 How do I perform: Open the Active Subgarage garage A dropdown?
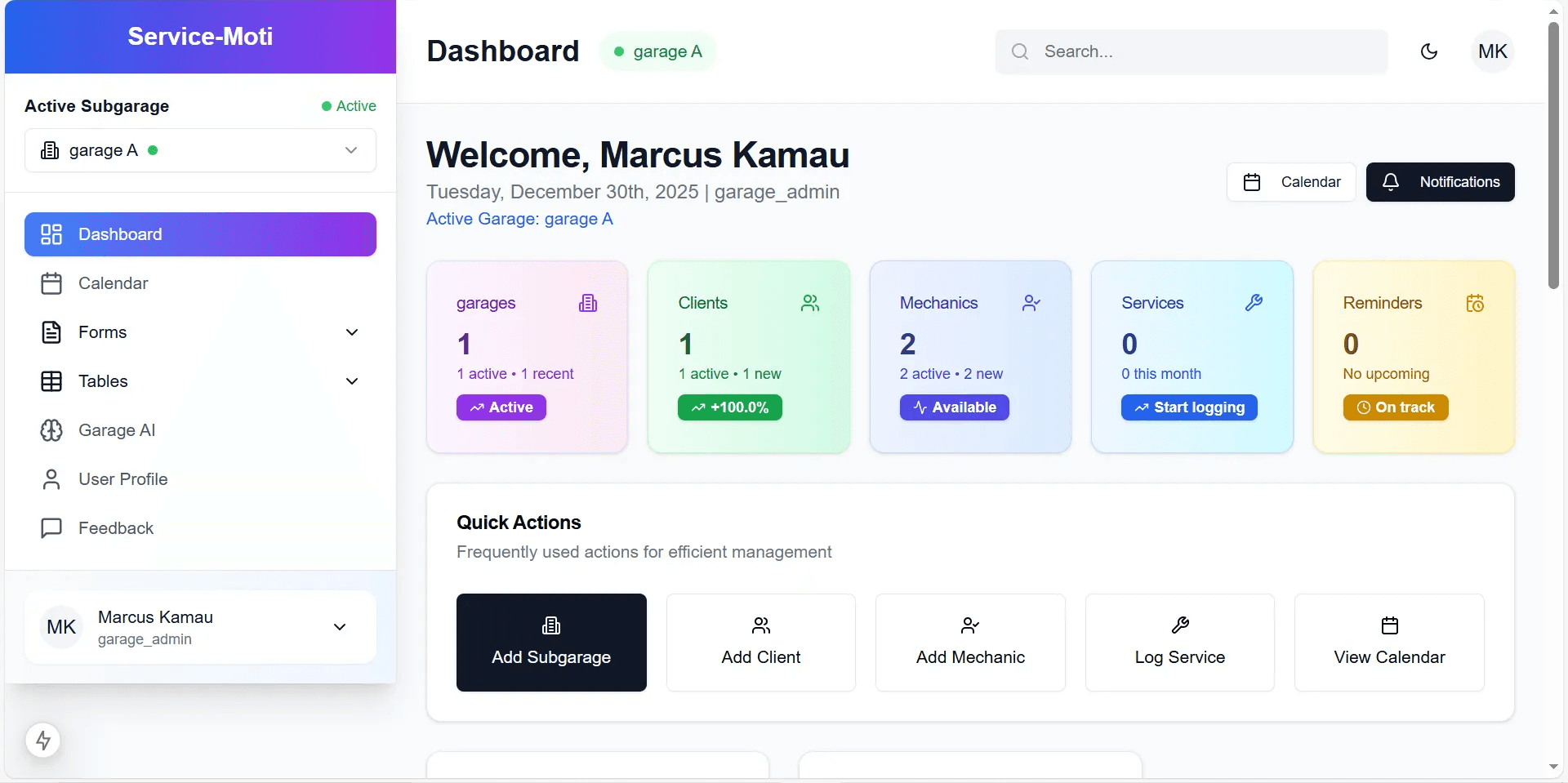[200, 150]
